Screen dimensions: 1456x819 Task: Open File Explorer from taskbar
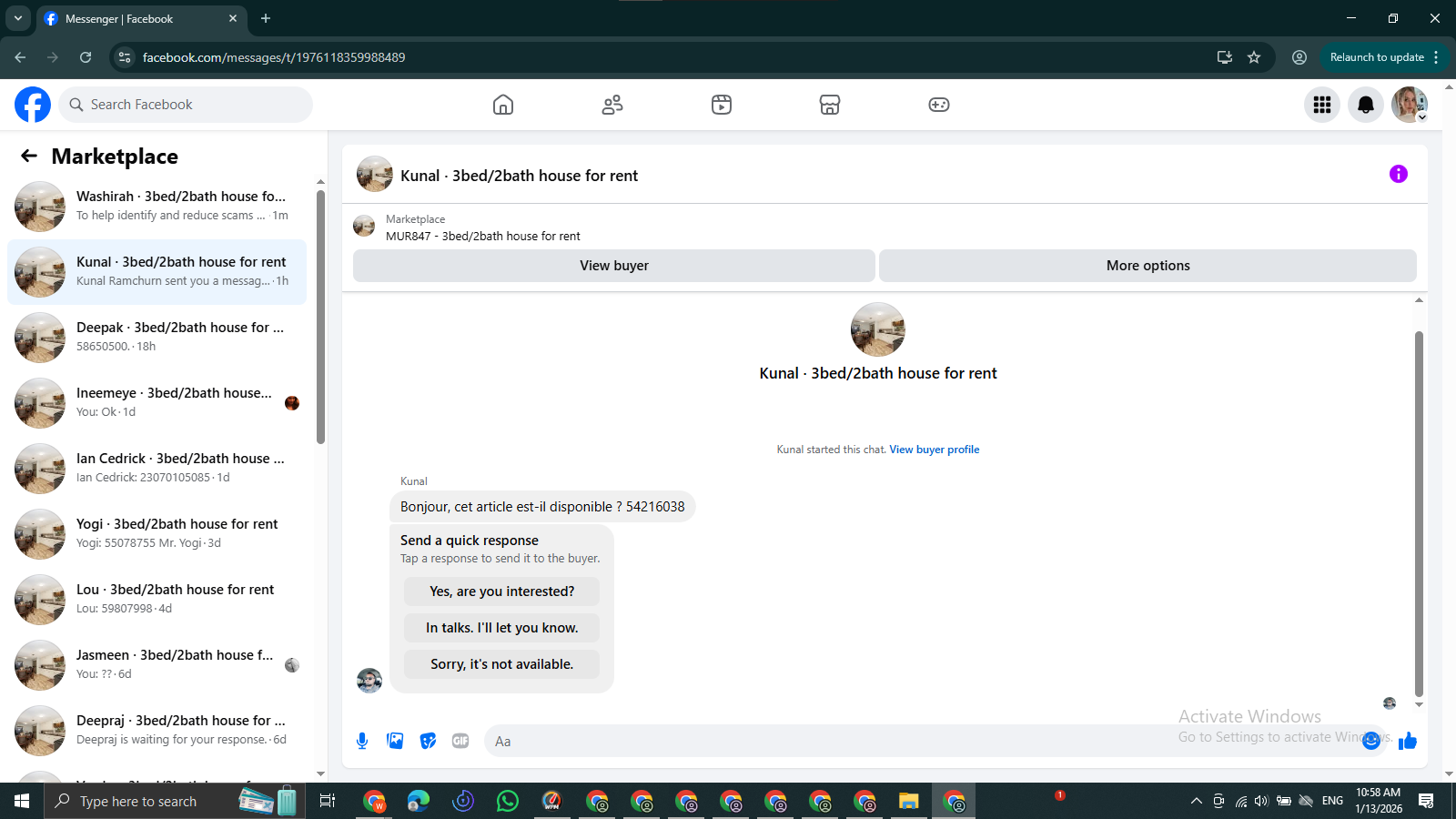tap(908, 801)
